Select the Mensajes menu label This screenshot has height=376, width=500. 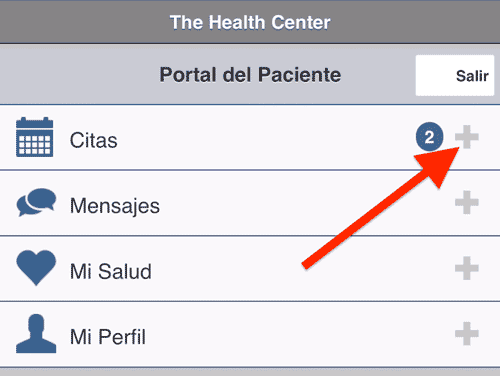click(x=115, y=206)
